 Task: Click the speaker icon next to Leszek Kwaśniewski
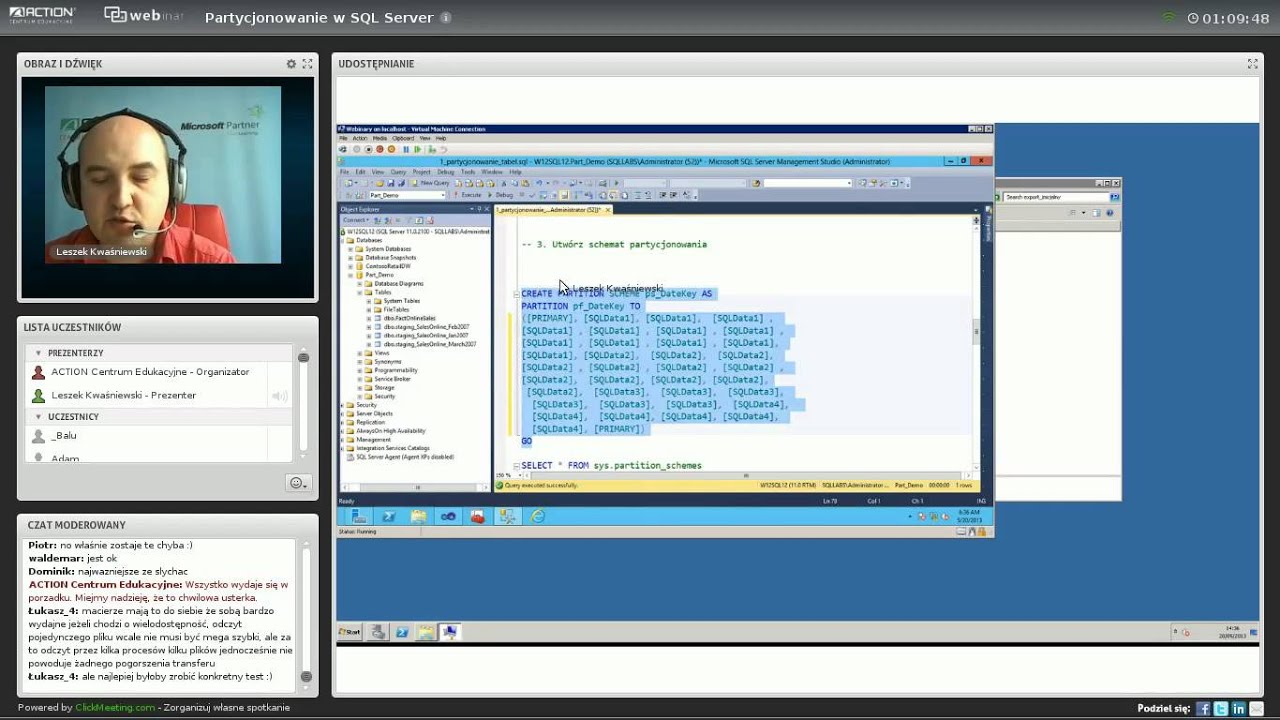pos(280,396)
